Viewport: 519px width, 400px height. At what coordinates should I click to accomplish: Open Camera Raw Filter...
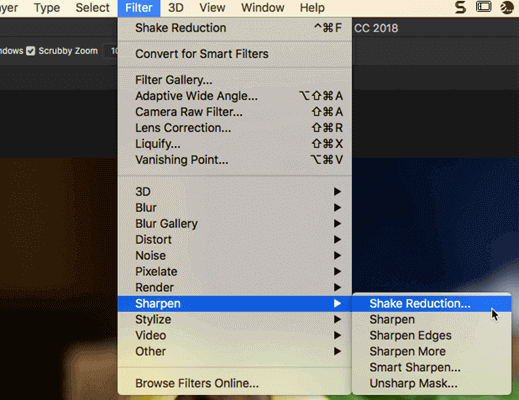point(235,112)
